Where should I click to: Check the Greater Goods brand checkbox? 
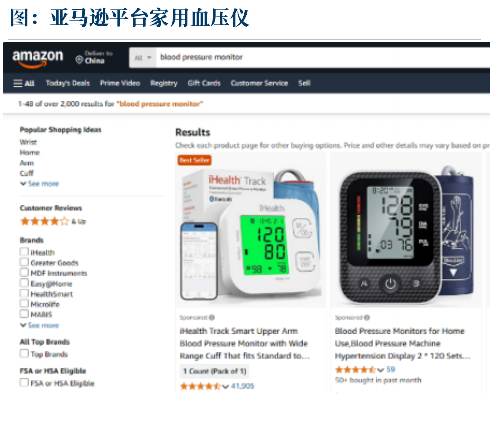click(24, 262)
